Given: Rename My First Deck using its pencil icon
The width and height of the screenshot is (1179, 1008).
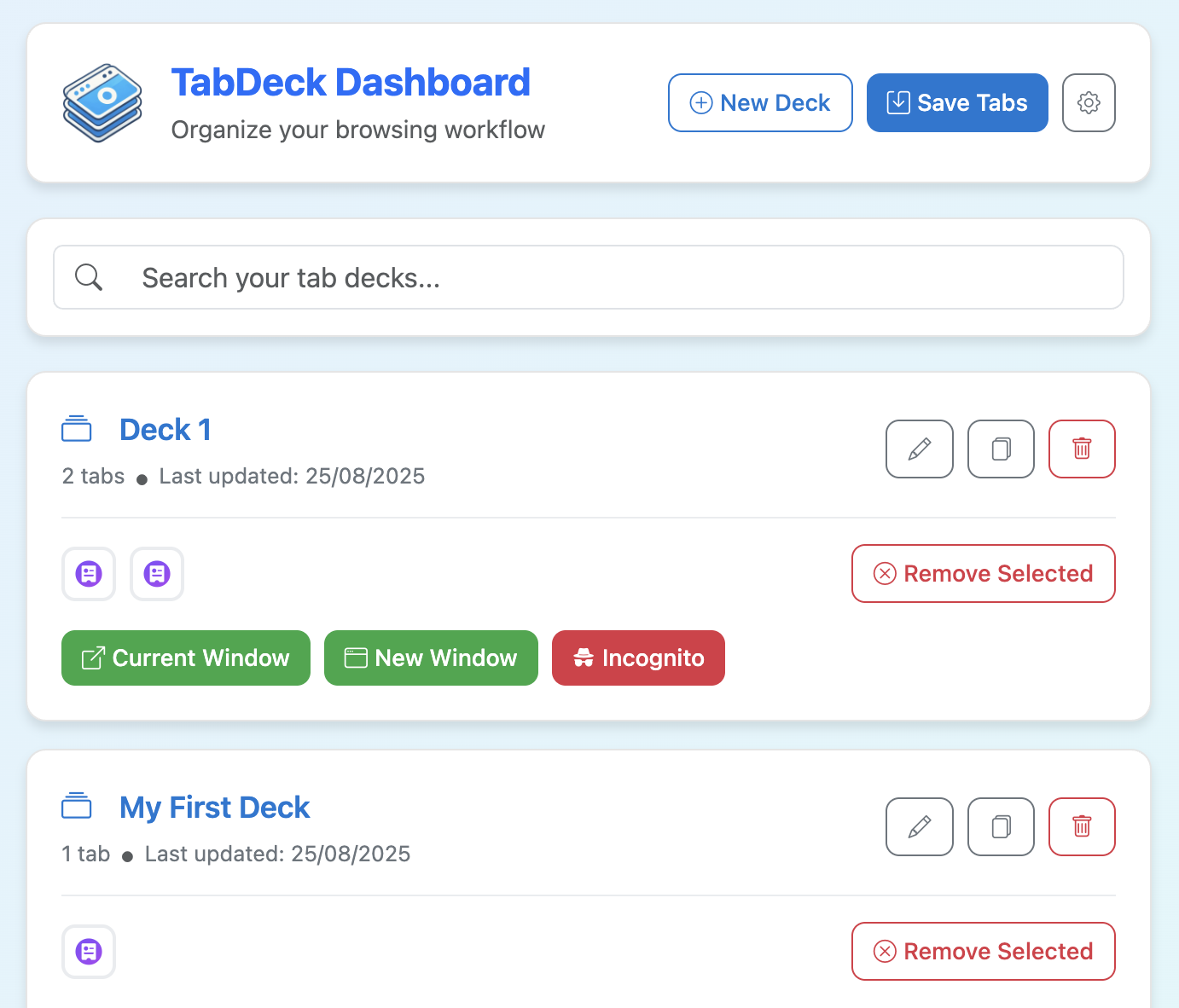Looking at the screenshot, I should pos(919,826).
